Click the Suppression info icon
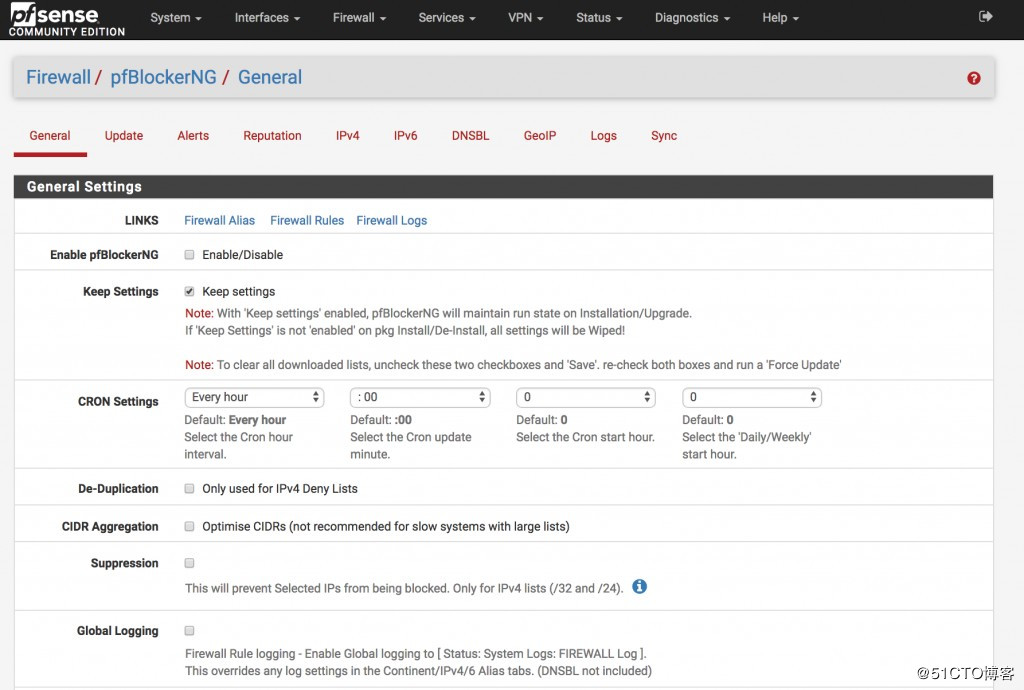This screenshot has height=690, width=1024. pos(639,587)
